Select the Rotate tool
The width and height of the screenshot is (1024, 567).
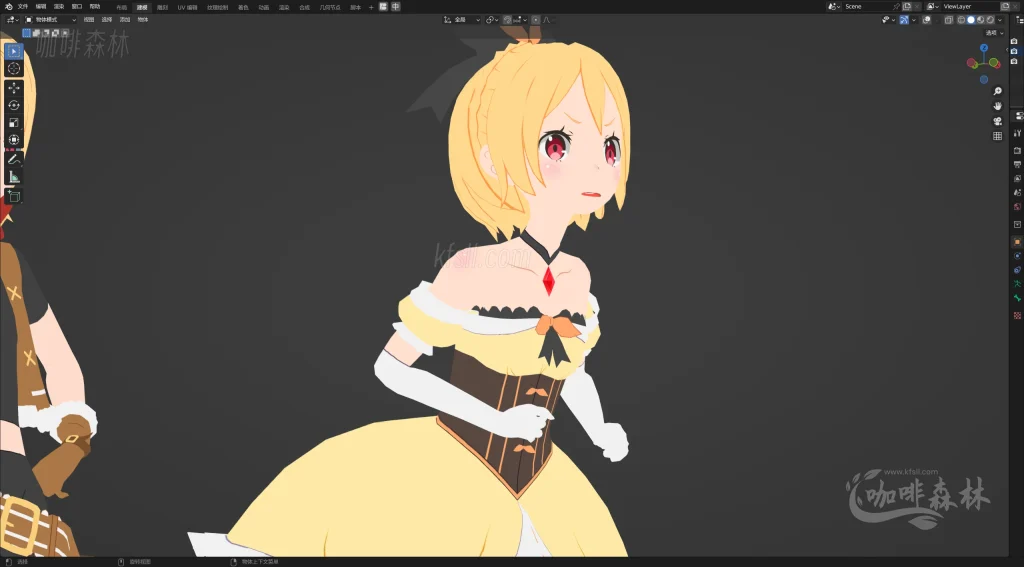14,105
